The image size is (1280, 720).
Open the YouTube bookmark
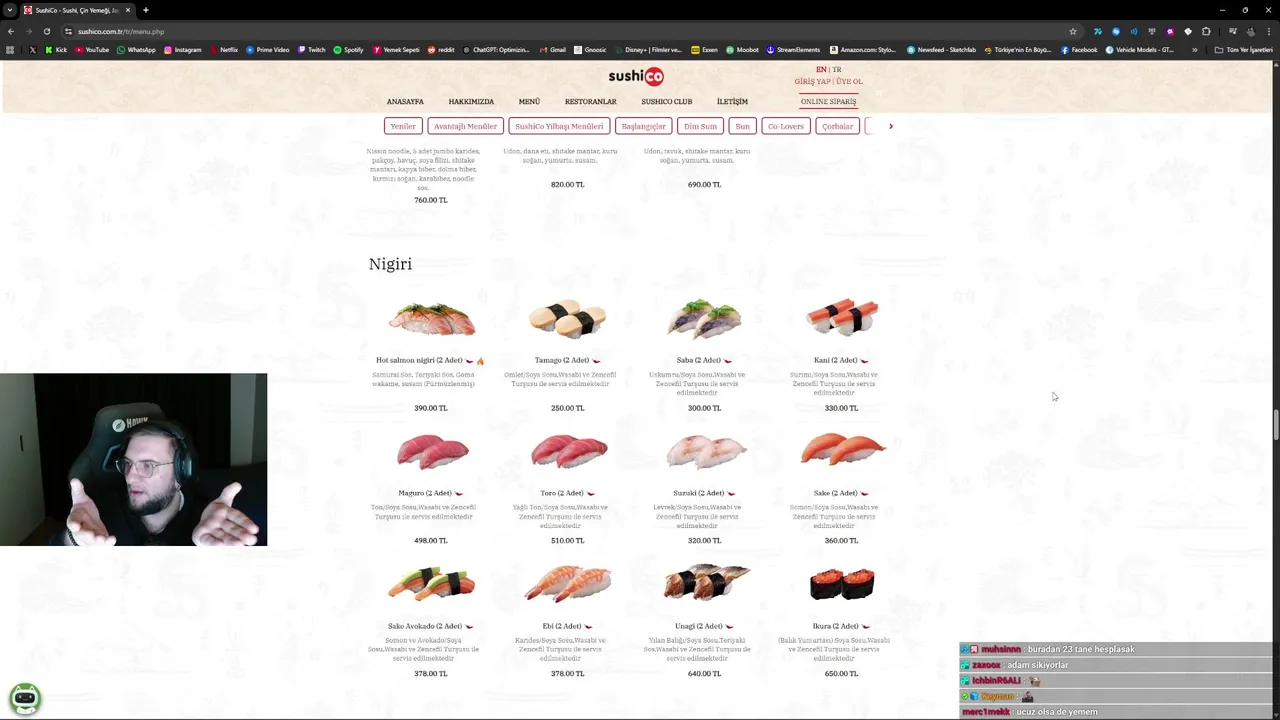pyautogui.click(x=91, y=50)
